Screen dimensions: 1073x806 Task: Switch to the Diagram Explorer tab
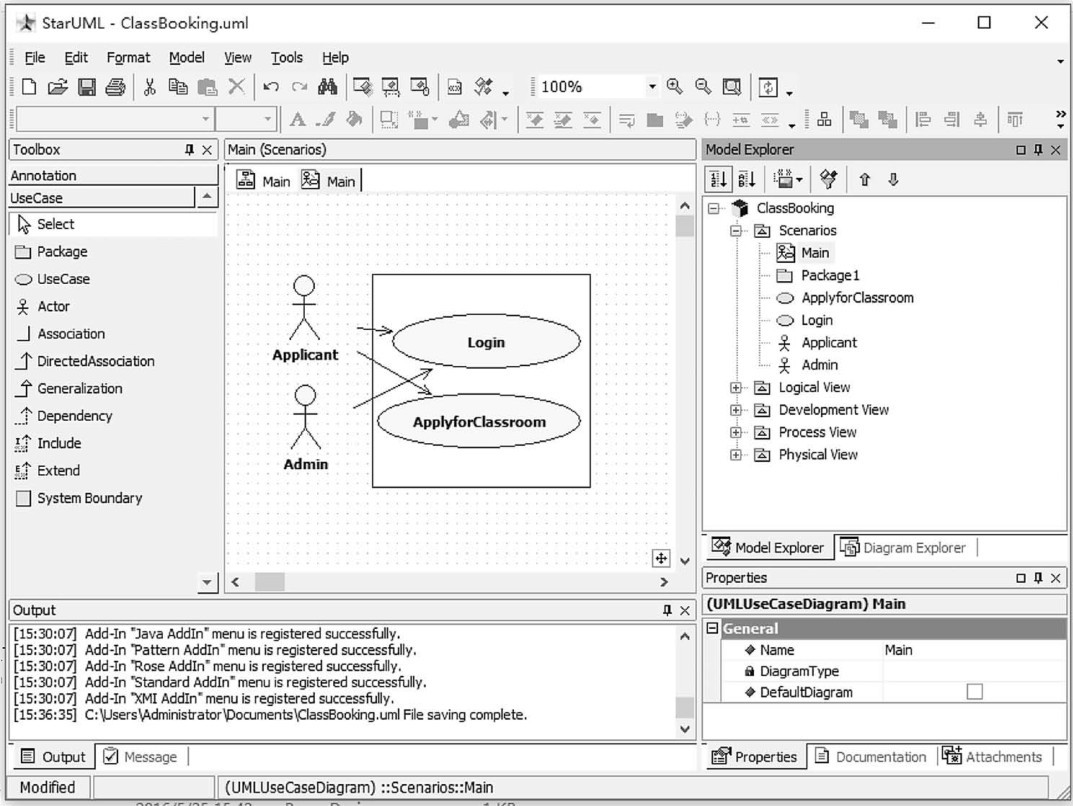[x=903, y=547]
